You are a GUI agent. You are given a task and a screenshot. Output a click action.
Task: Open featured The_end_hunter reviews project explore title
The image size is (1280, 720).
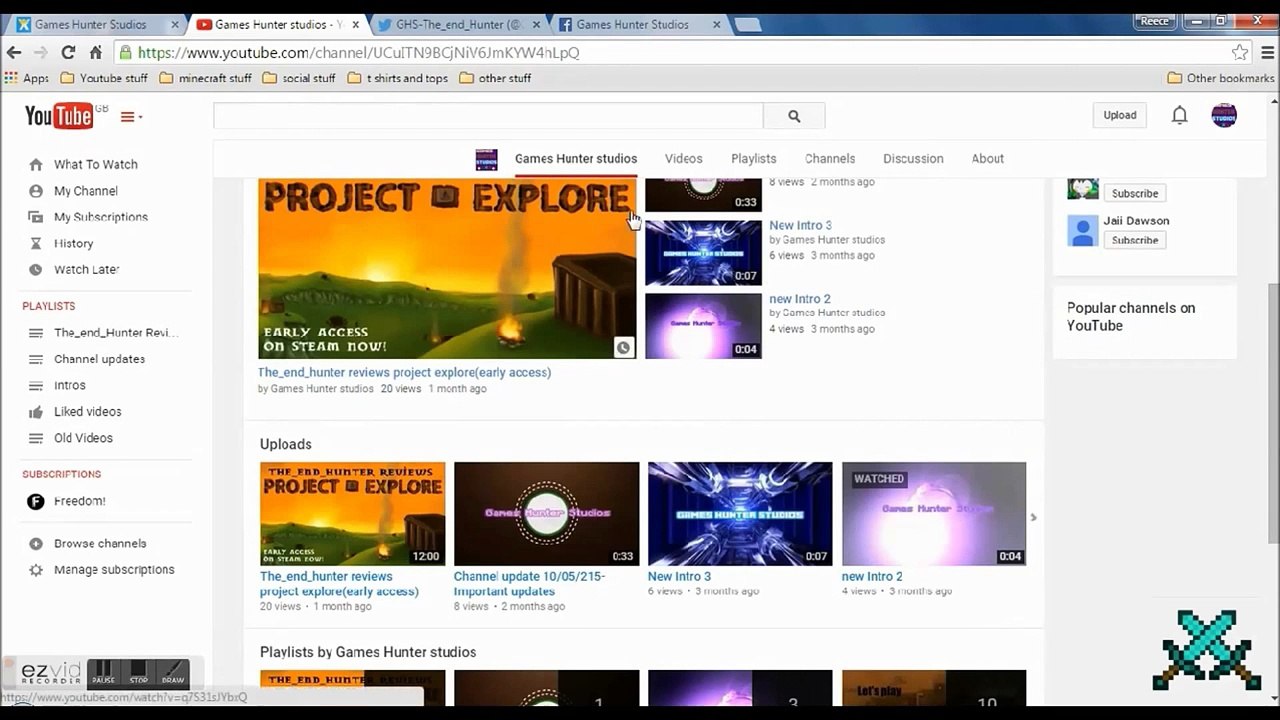point(405,372)
